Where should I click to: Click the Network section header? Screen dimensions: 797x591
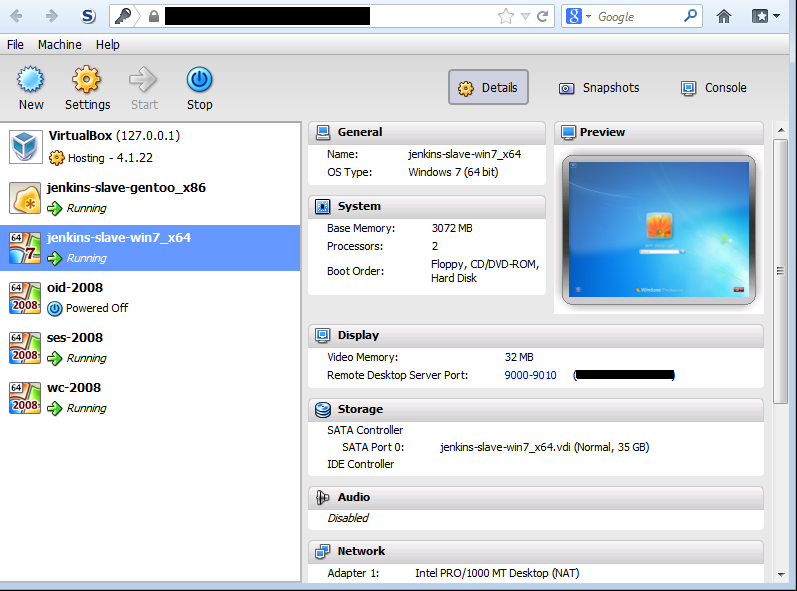(x=536, y=551)
